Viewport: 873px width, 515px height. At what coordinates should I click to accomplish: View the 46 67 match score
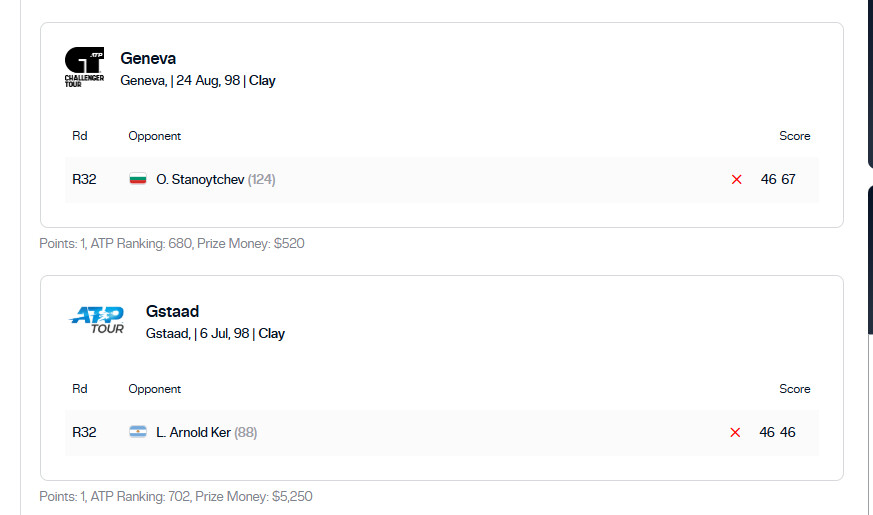[x=778, y=179]
